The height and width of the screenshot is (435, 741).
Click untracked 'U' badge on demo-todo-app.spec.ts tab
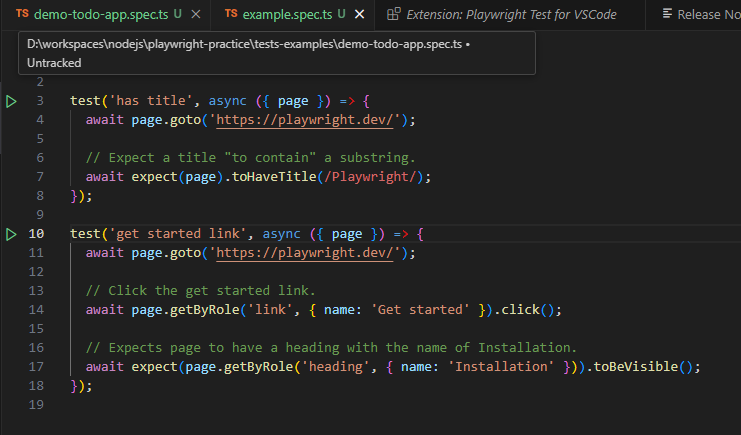point(178,14)
